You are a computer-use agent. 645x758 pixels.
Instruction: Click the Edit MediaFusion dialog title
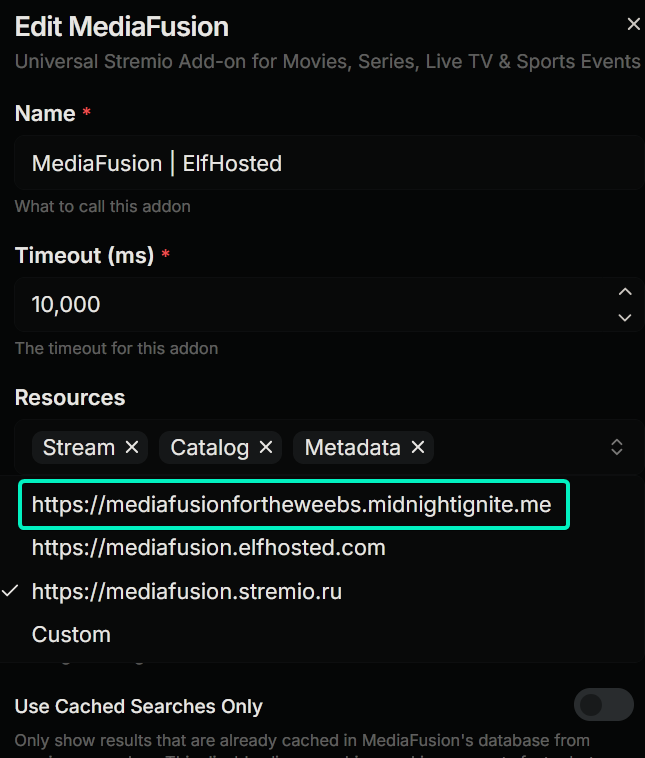pos(122,27)
